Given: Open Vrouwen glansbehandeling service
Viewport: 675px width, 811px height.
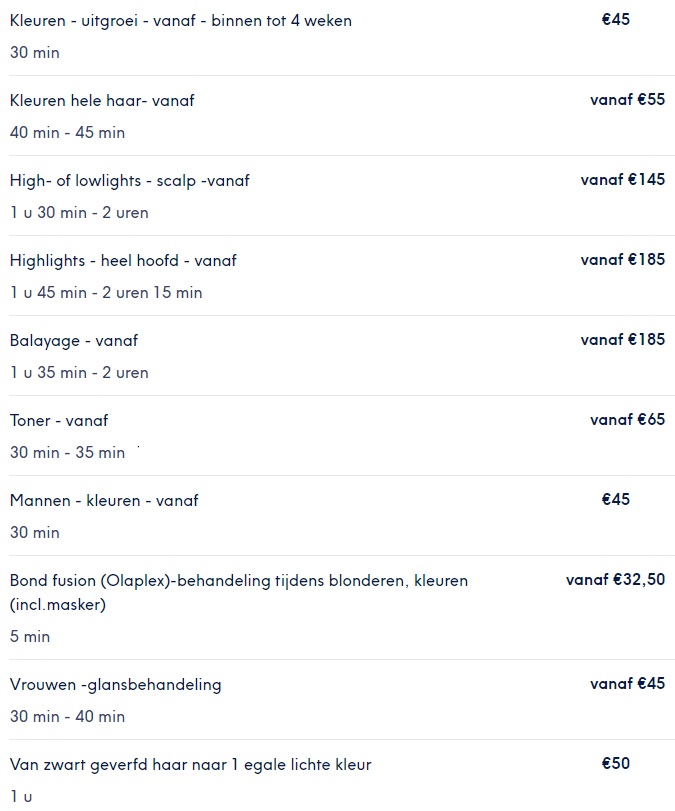Looking at the screenshot, I should point(341,700).
